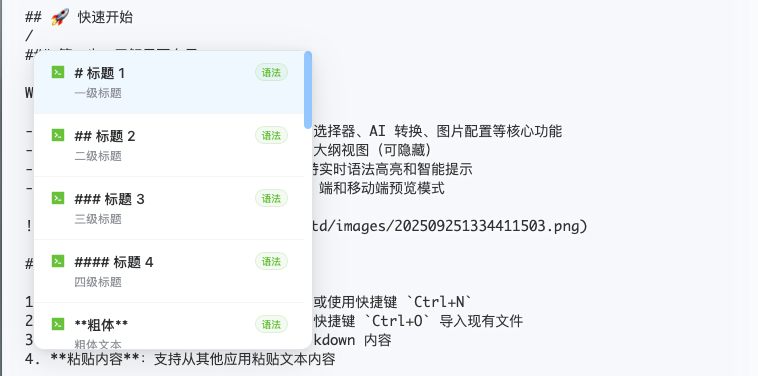Click the green icon beside ## 标题 2

58,135
